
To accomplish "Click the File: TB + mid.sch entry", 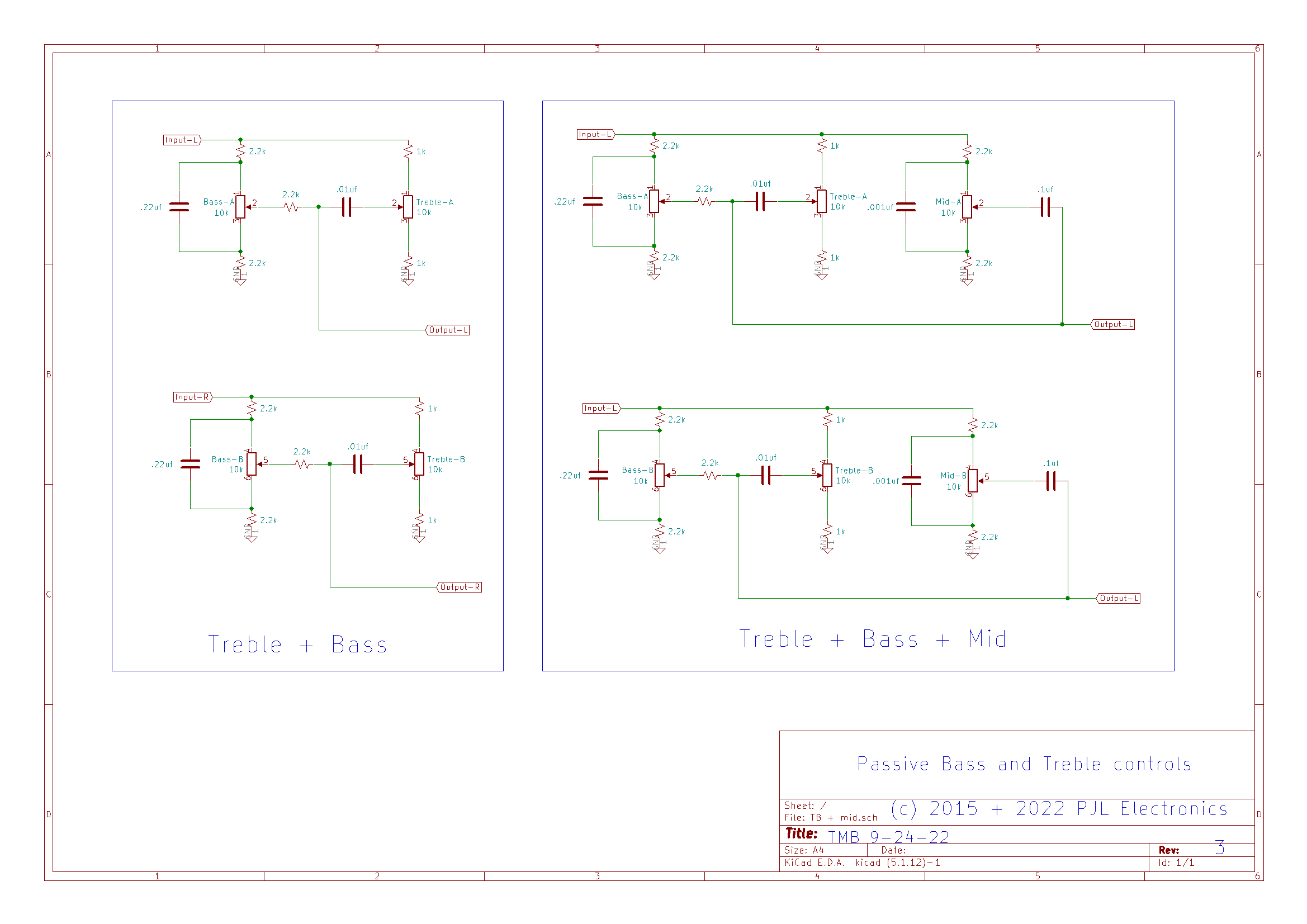I will coord(831,818).
